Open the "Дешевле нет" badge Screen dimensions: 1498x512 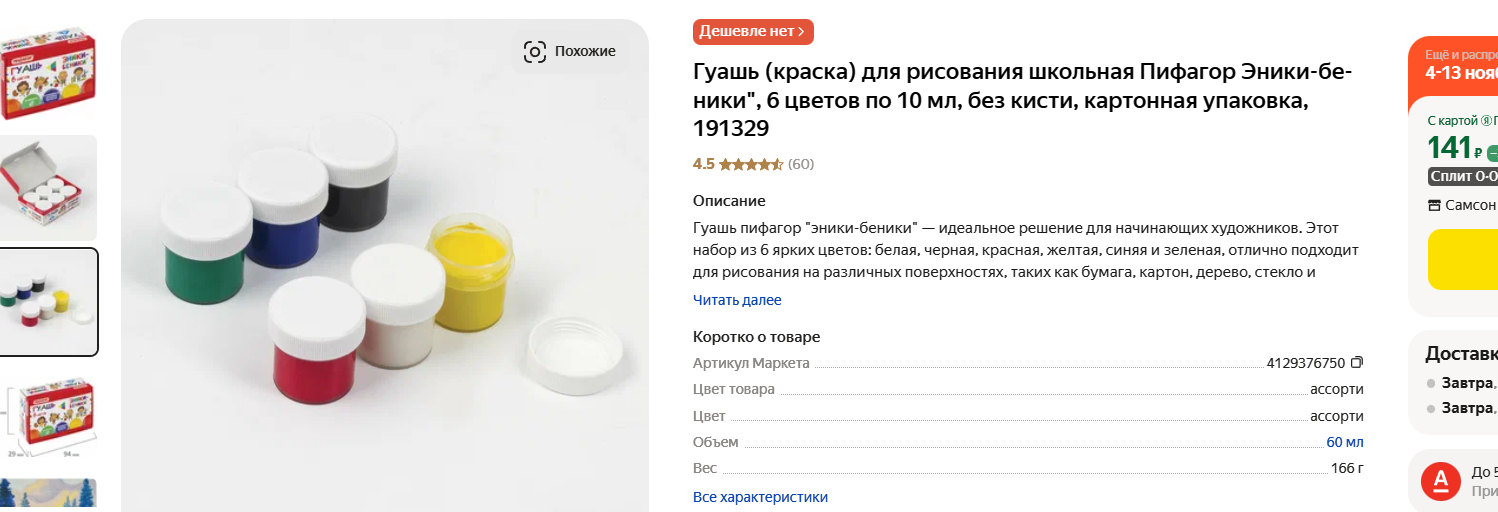pos(753,32)
